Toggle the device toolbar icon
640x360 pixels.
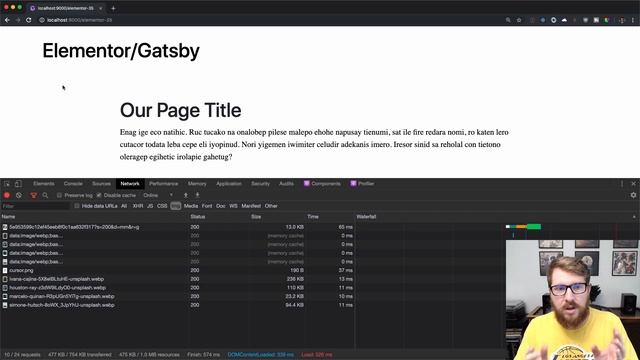(x=18, y=184)
